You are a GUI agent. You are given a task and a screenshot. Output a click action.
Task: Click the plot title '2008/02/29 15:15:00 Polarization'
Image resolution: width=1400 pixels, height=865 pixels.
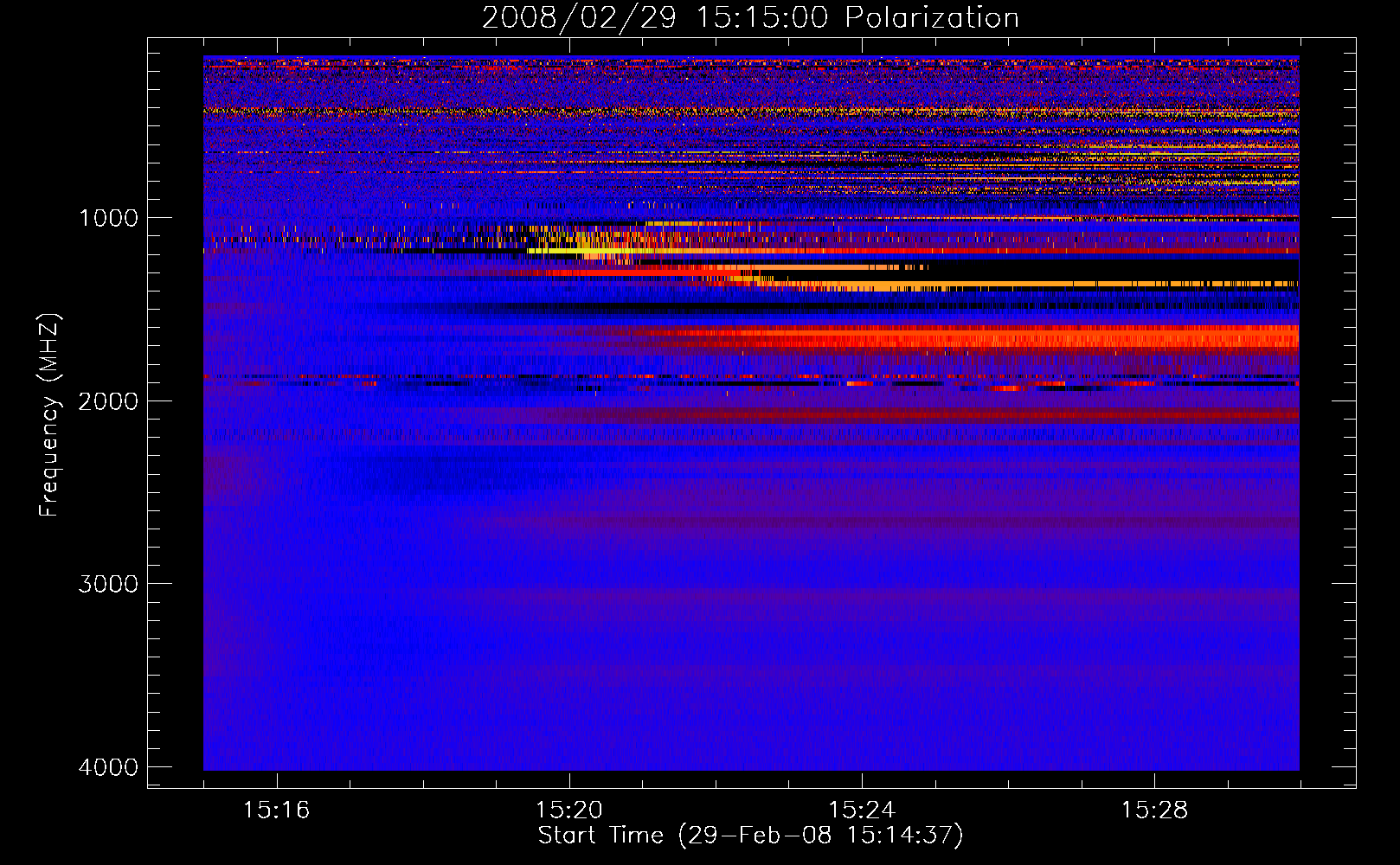point(750,17)
